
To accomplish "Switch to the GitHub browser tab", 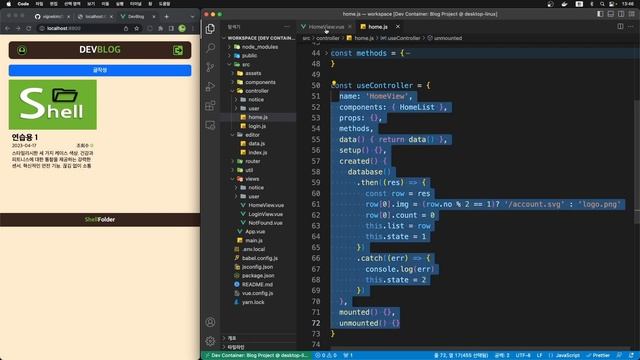I will point(51,17).
